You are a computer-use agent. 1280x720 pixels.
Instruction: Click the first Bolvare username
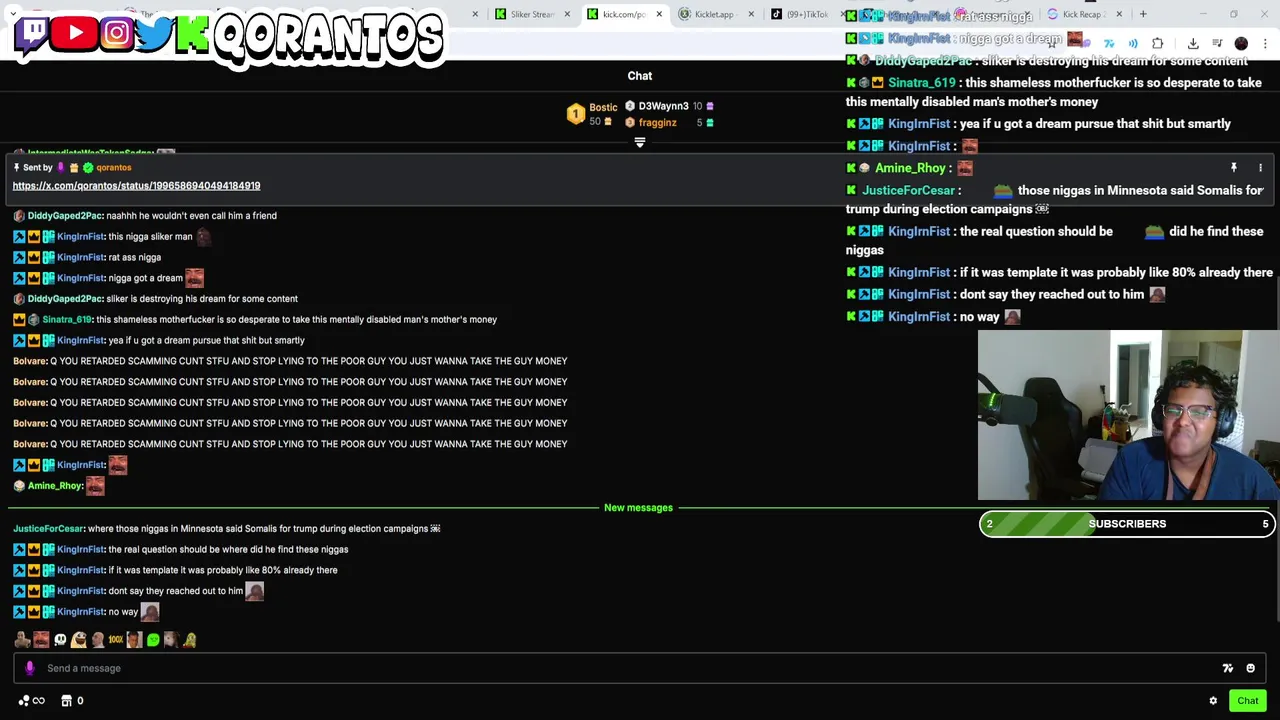pos(30,361)
